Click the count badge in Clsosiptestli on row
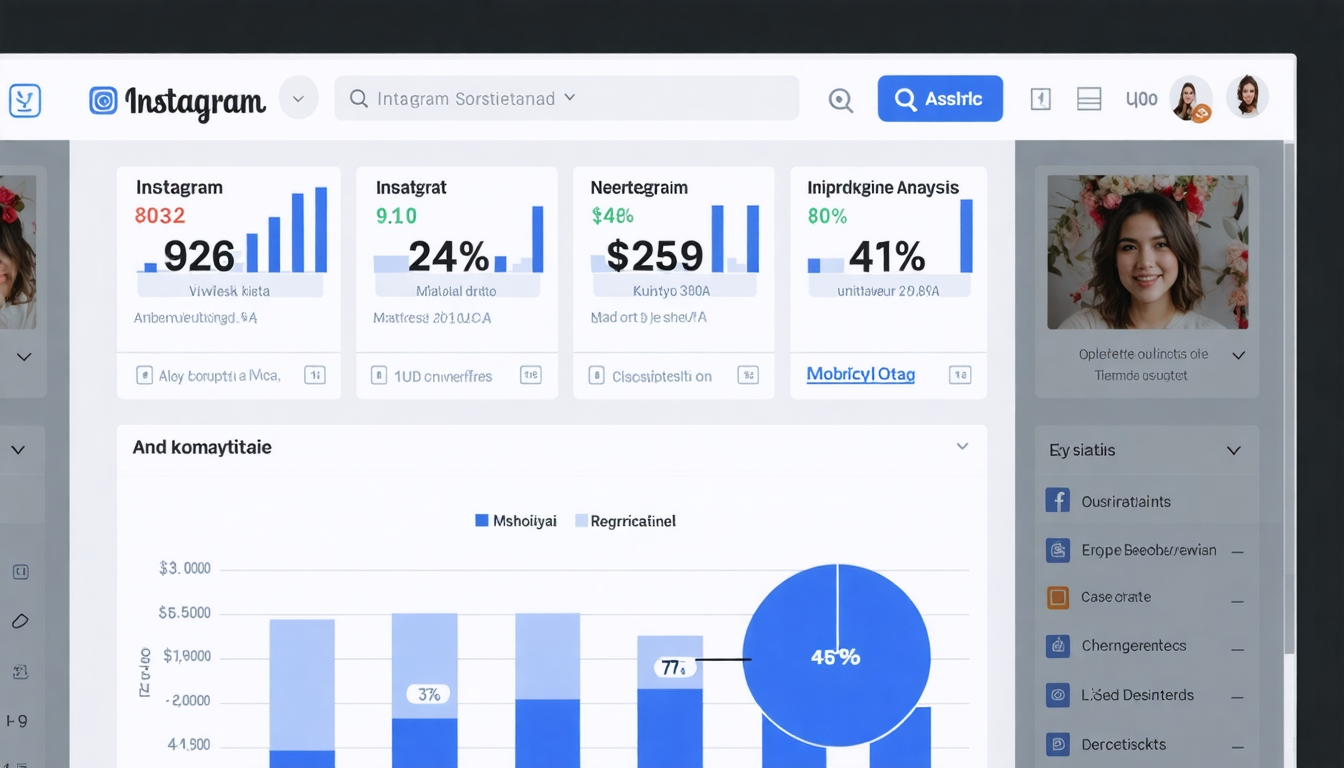This screenshot has width=1344, height=768. [748, 376]
